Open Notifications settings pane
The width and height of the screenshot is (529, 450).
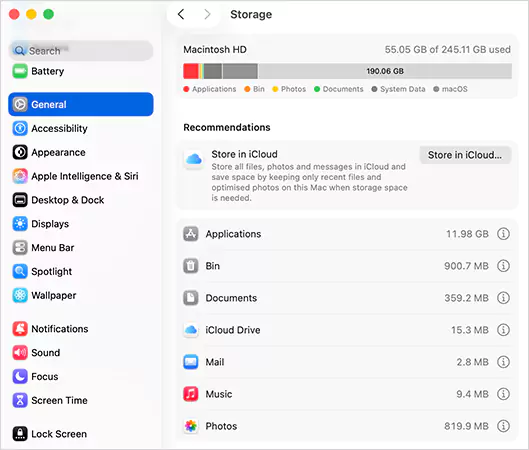click(x=81, y=329)
